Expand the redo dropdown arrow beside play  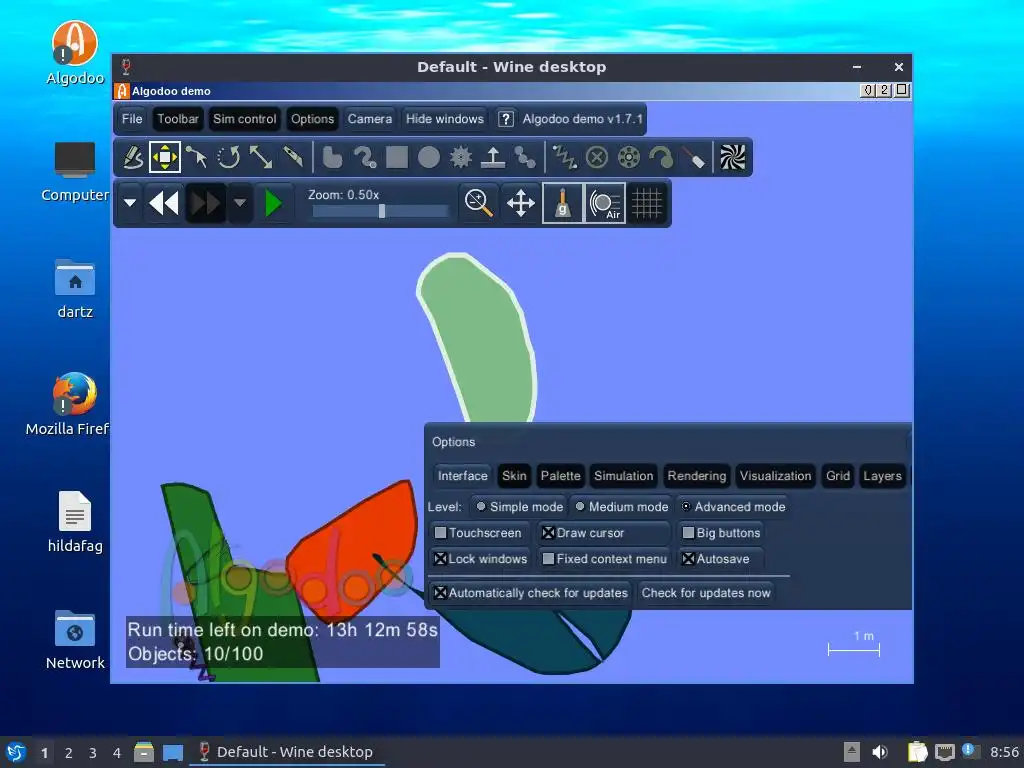tap(240, 203)
